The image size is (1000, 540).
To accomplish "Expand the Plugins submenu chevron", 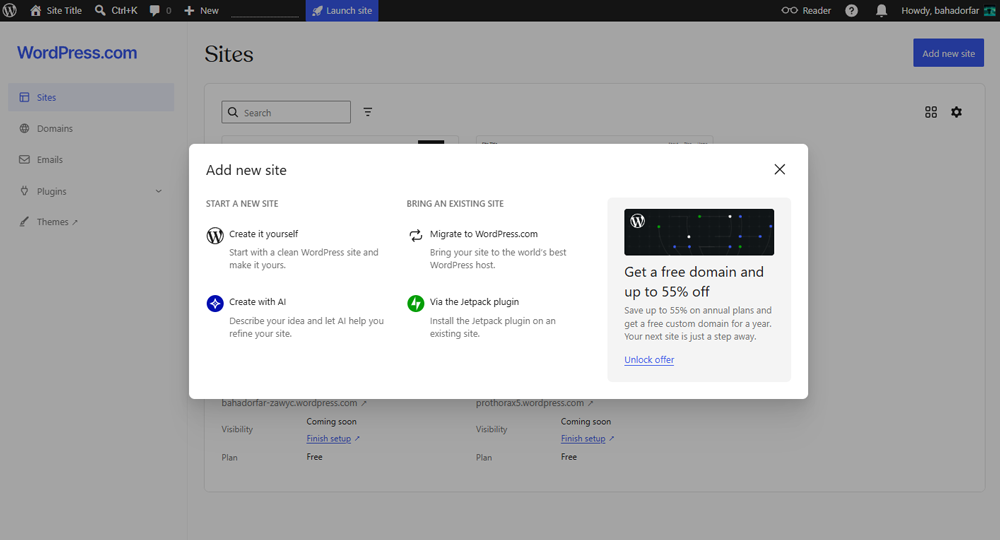I will pos(159,191).
